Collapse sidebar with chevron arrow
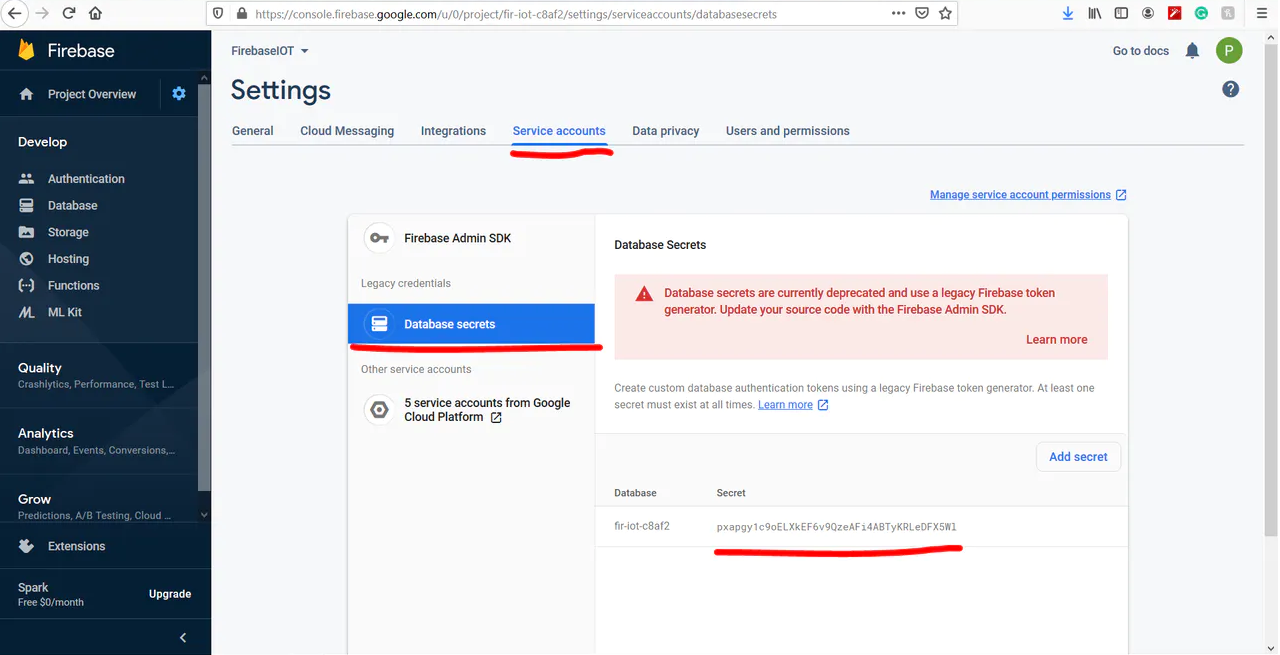The image size is (1280, 655). pos(182,638)
